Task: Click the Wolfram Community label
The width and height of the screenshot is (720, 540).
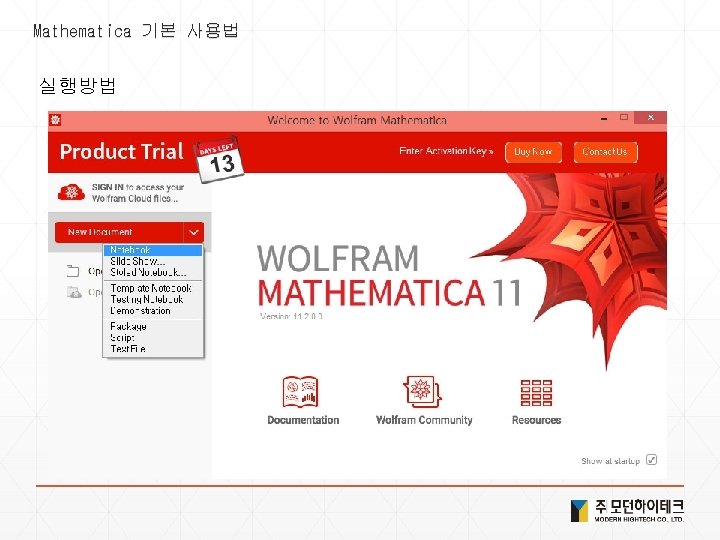Action: coord(424,420)
